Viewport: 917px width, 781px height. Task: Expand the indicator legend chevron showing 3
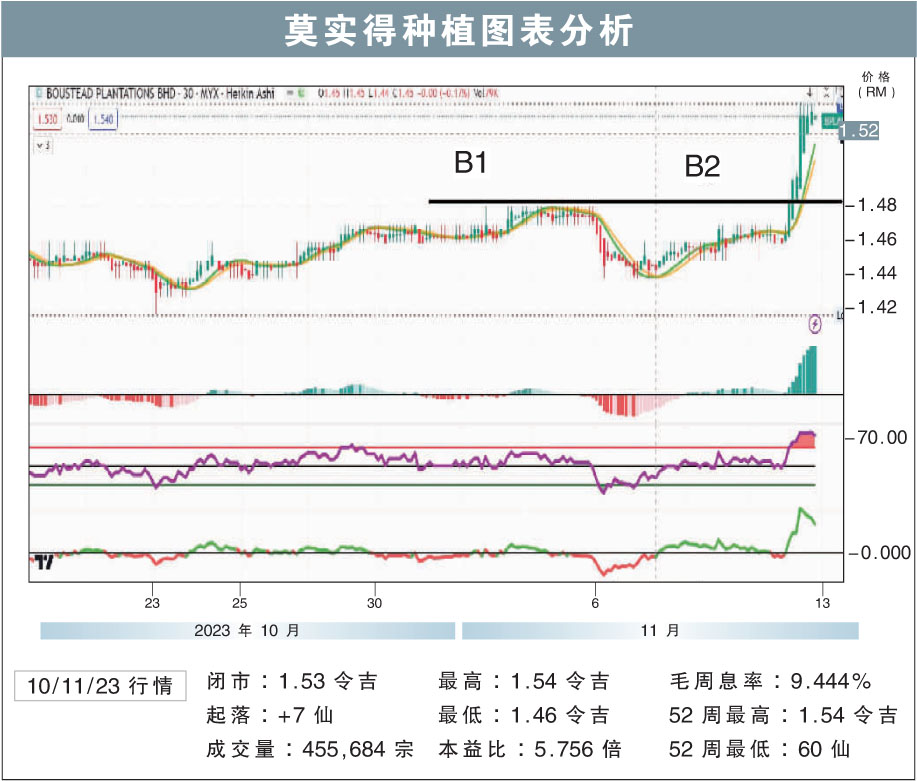[43, 145]
